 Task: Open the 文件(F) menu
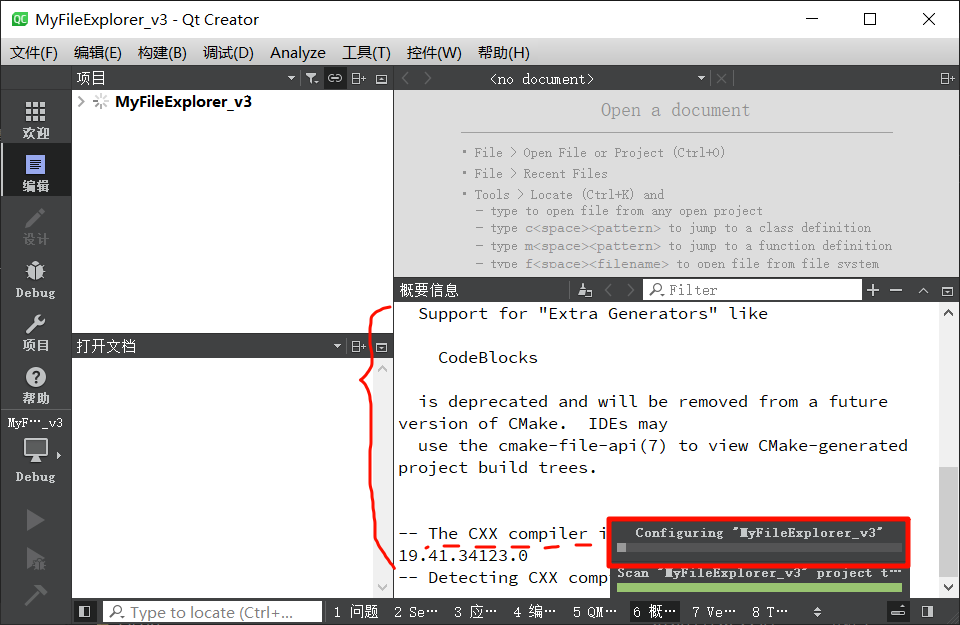[34, 53]
